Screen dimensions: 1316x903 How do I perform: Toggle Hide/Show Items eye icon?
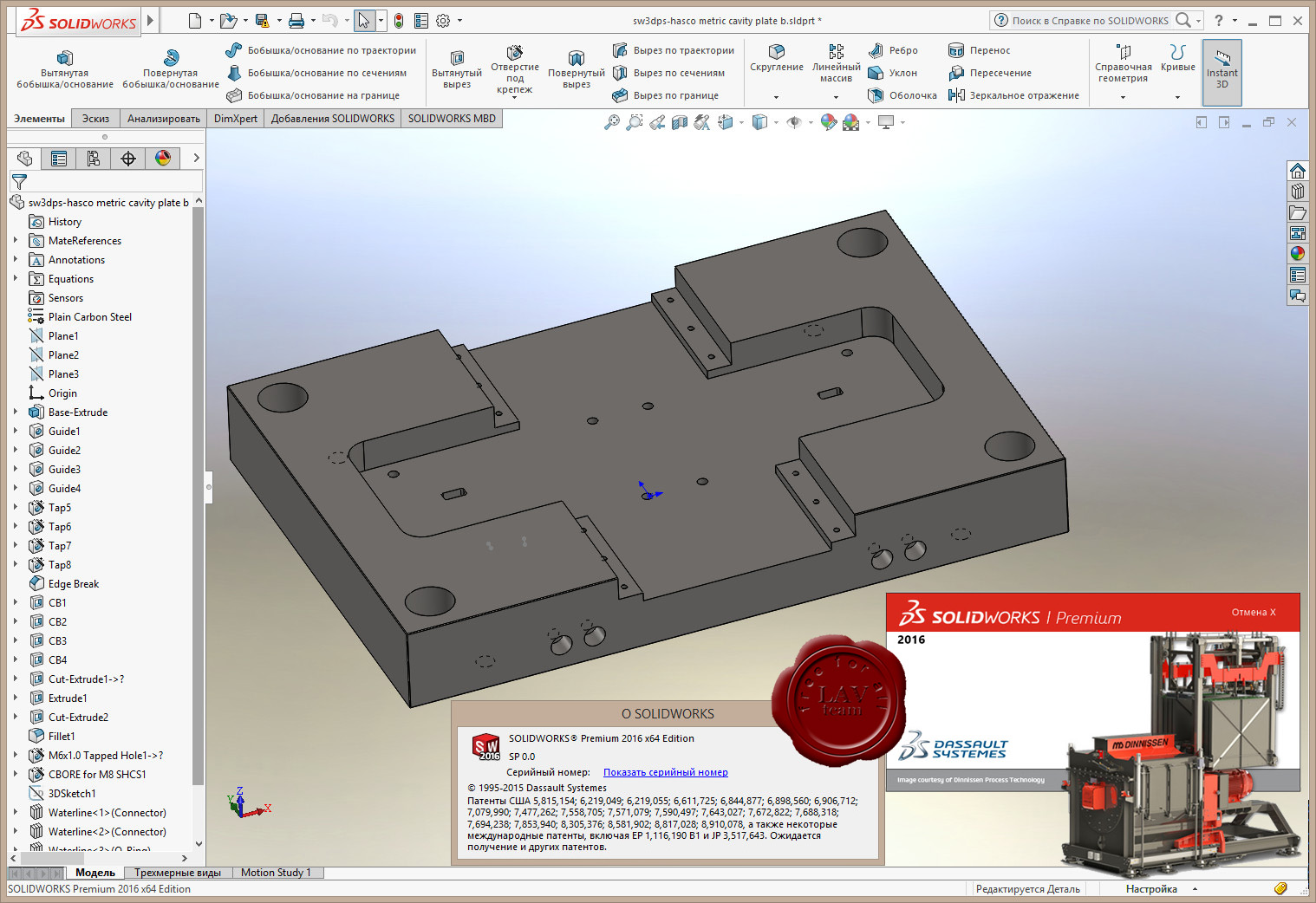tap(793, 122)
